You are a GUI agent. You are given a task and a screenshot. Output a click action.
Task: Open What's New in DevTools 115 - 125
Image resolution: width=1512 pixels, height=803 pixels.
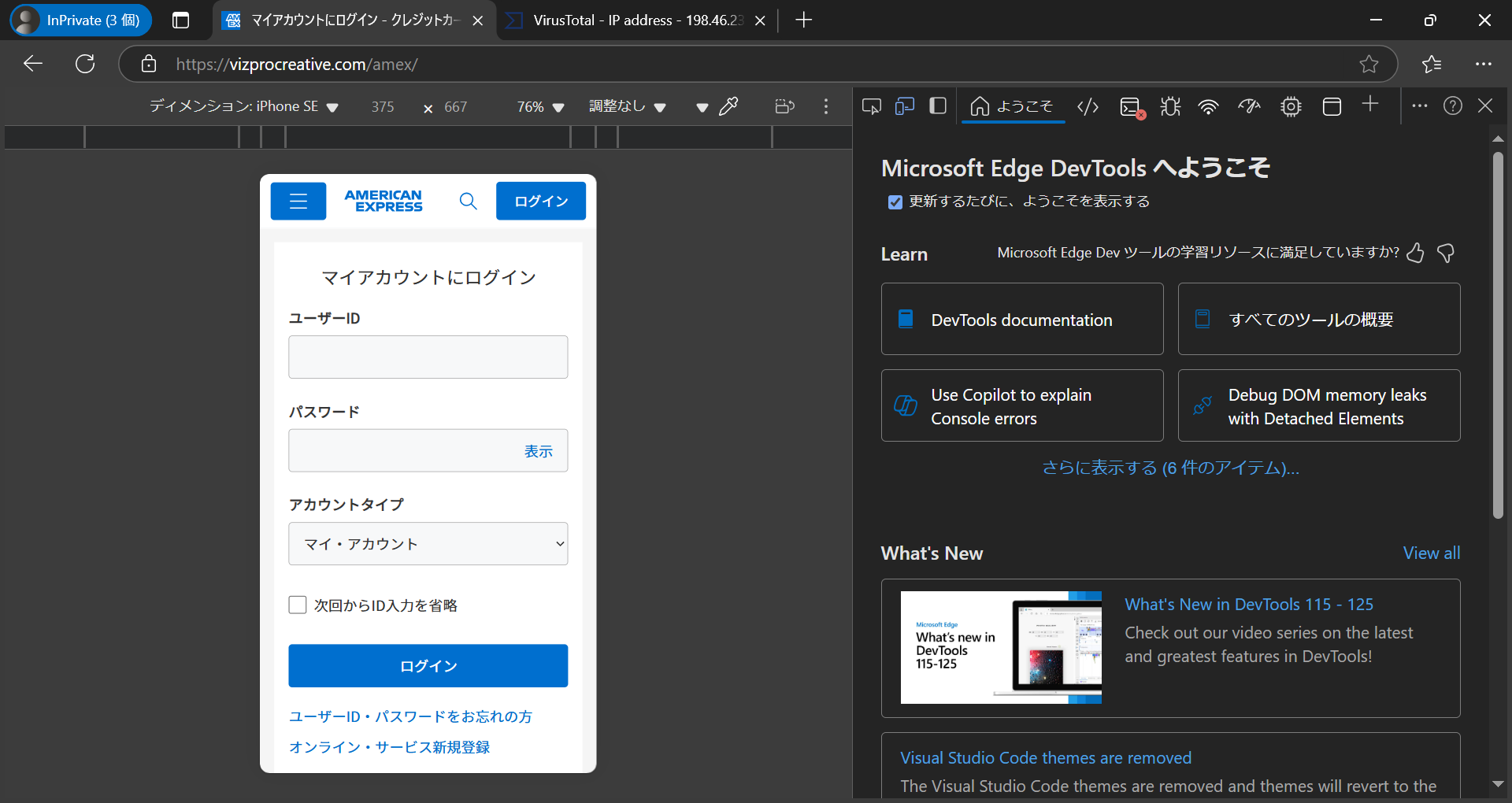point(1248,605)
